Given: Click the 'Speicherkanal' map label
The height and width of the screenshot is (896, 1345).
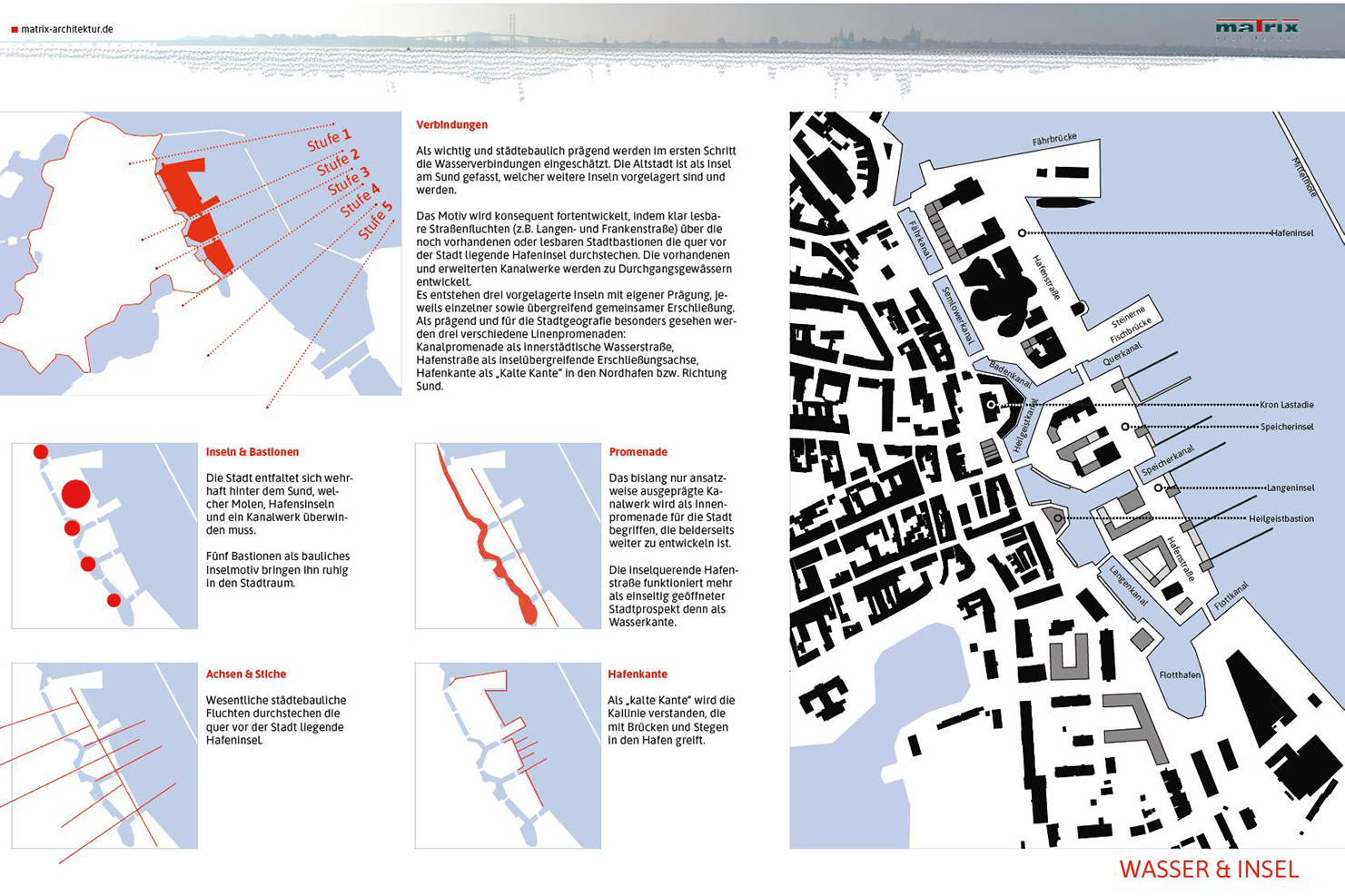Looking at the screenshot, I should pyautogui.click(x=1168, y=460).
